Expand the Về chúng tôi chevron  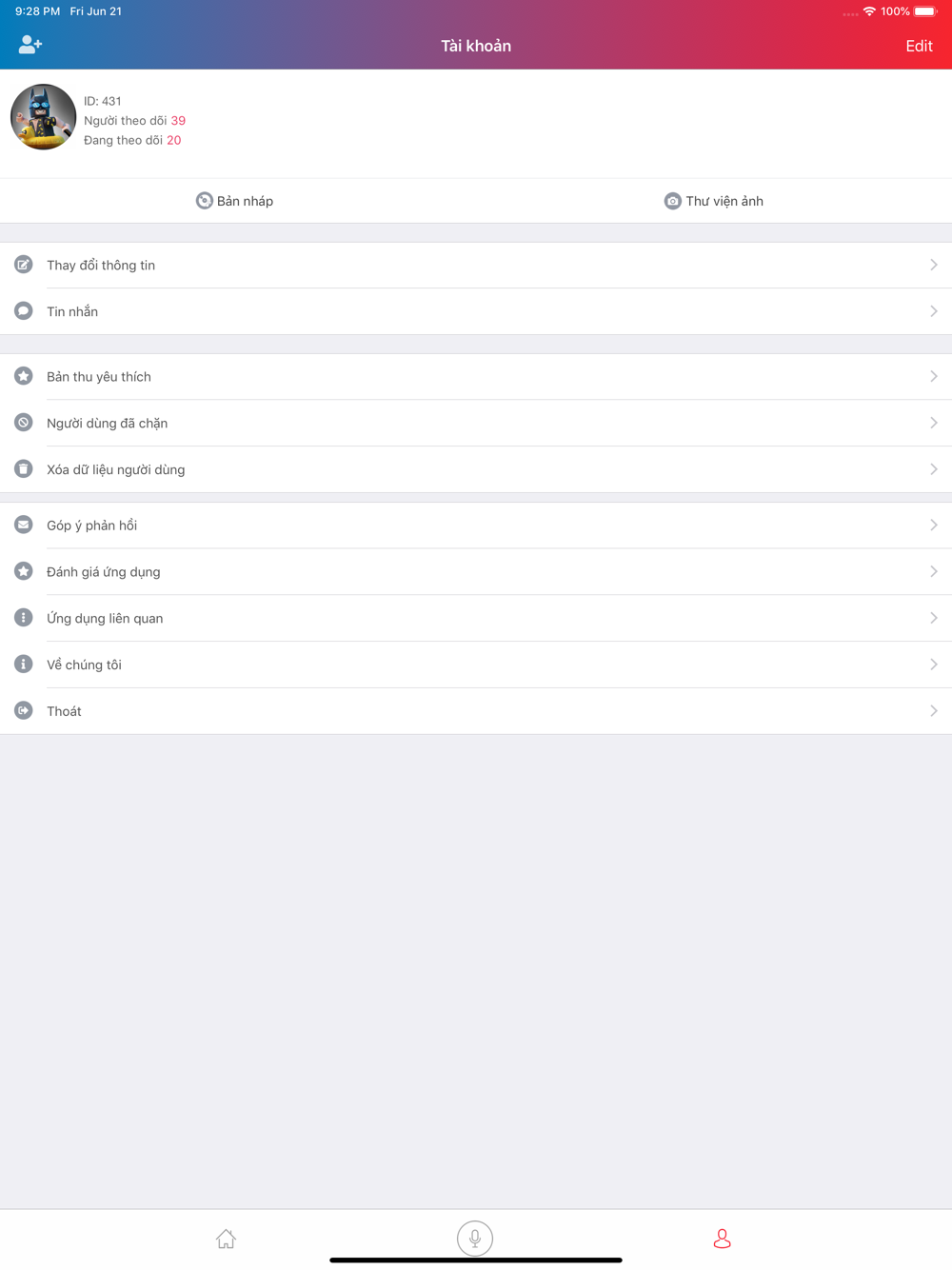[934, 665]
